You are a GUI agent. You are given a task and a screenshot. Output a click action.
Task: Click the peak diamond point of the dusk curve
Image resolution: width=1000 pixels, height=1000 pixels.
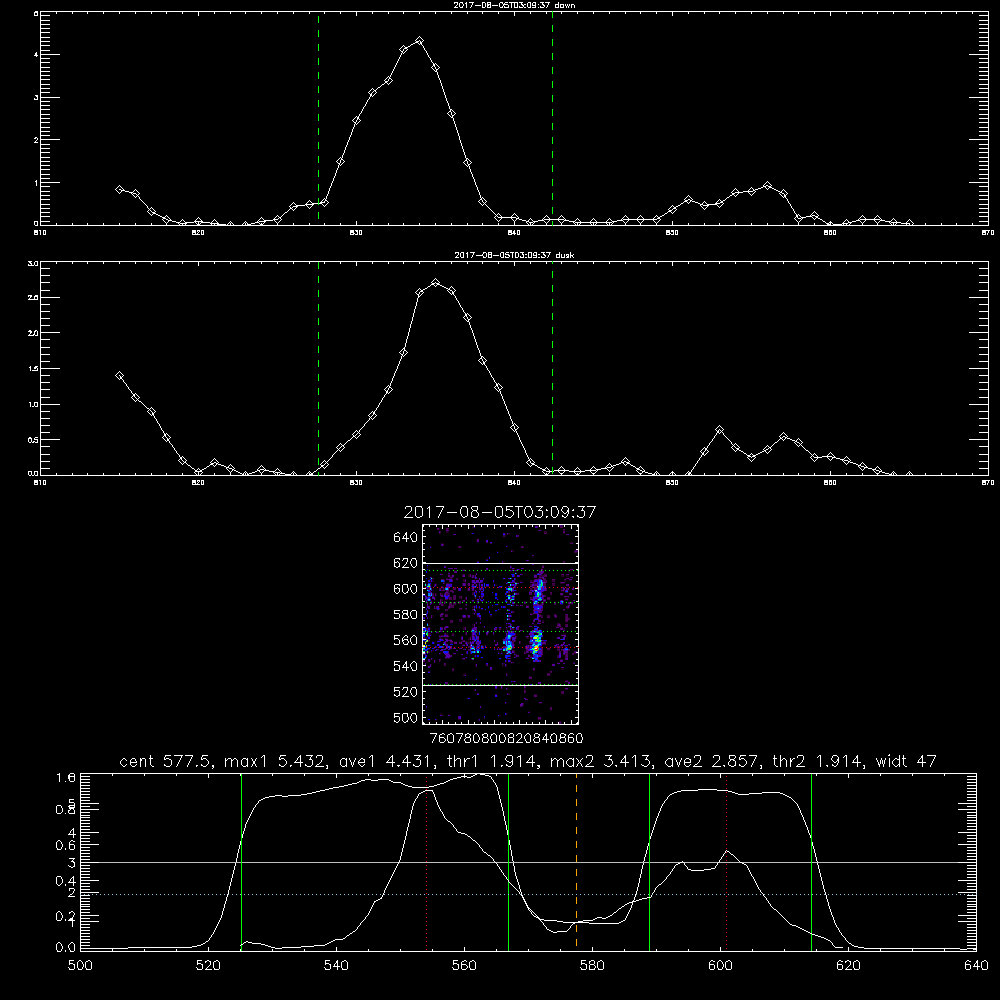click(436, 283)
